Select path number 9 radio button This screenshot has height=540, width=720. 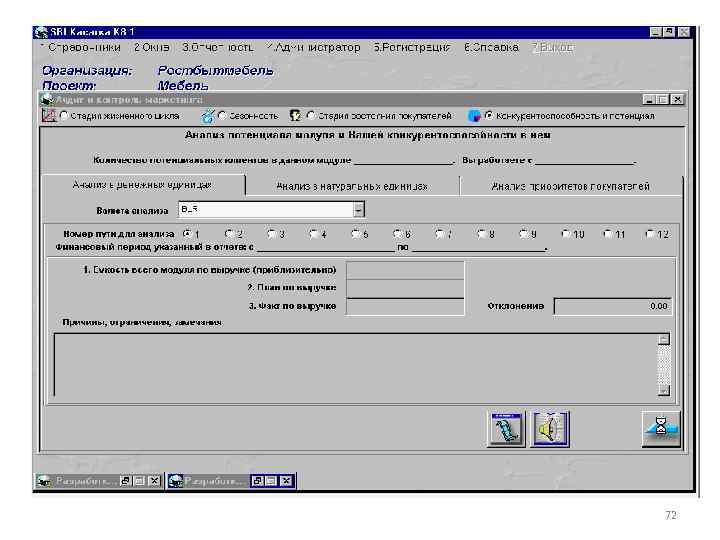(523, 234)
